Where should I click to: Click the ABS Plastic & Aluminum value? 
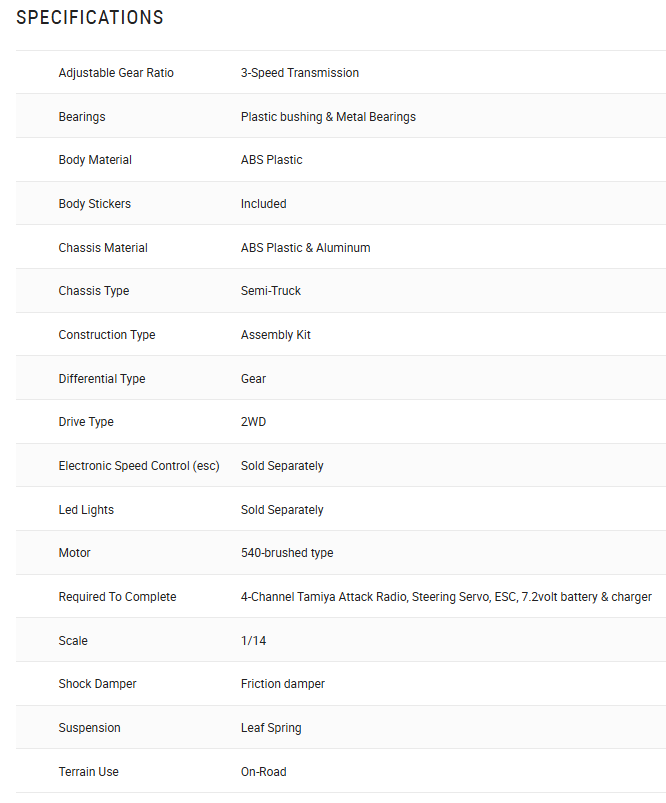tap(305, 248)
